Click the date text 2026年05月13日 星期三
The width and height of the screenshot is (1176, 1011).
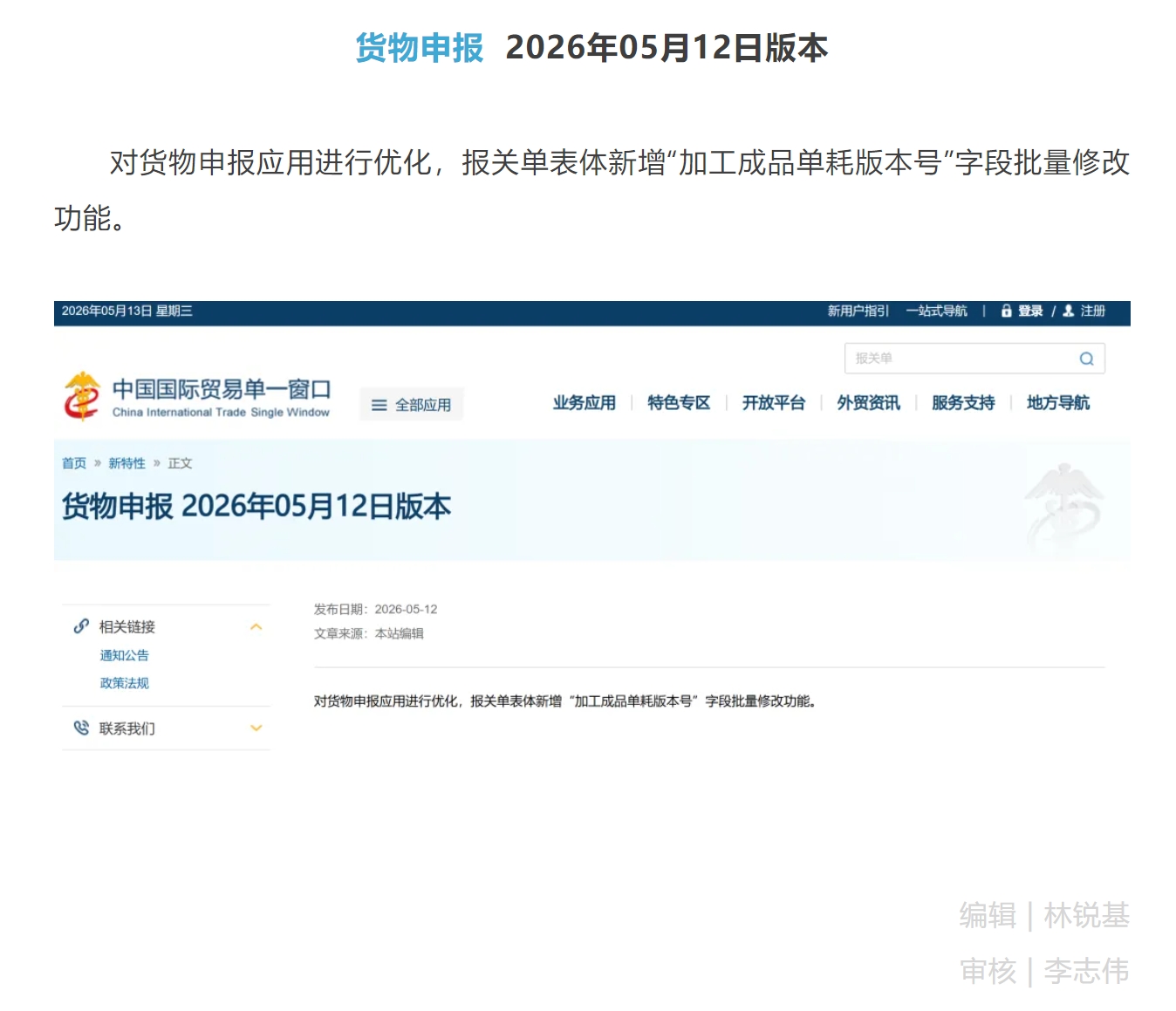[x=127, y=311]
